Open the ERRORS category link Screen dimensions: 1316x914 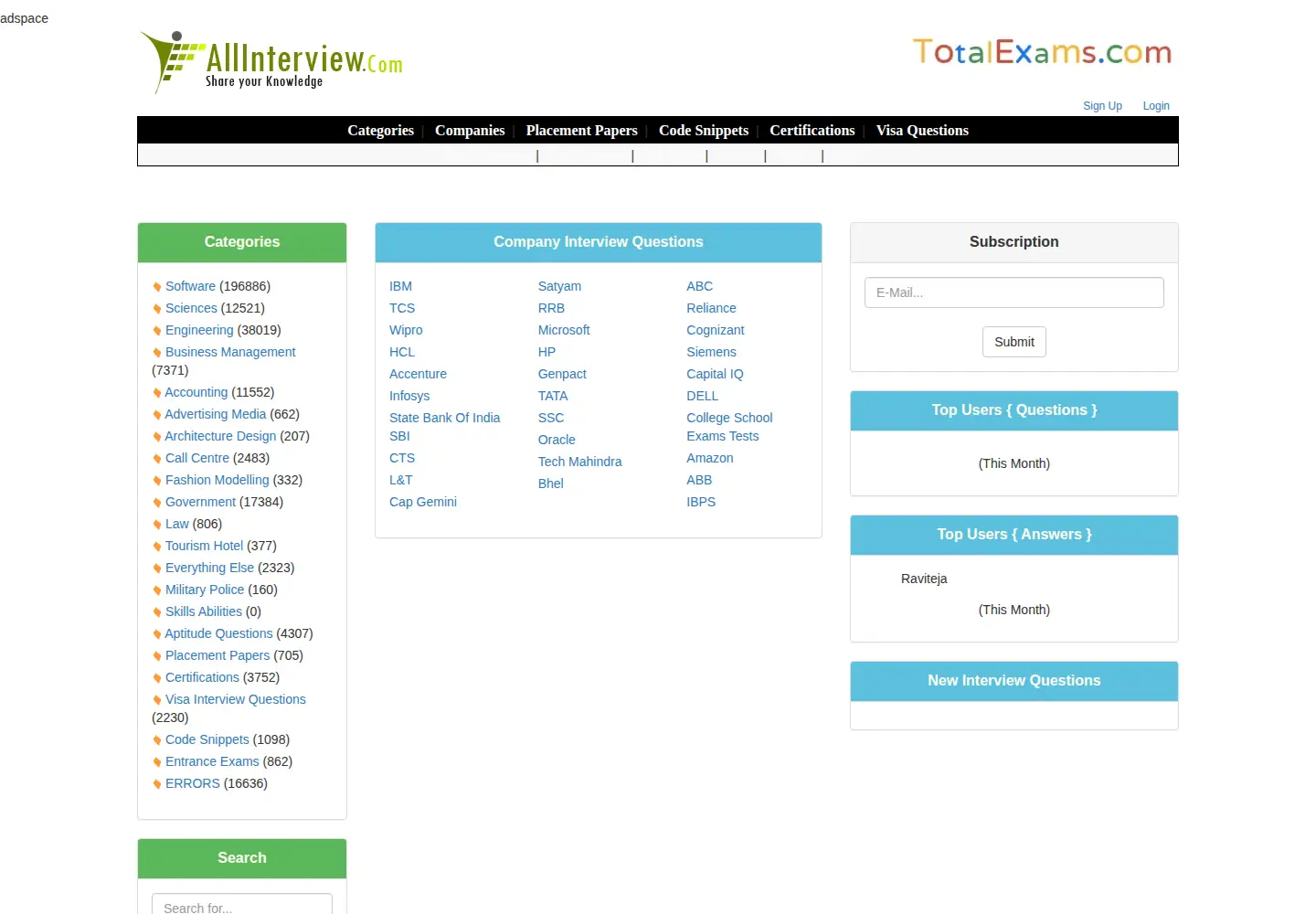pyautogui.click(x=193, y=783)
